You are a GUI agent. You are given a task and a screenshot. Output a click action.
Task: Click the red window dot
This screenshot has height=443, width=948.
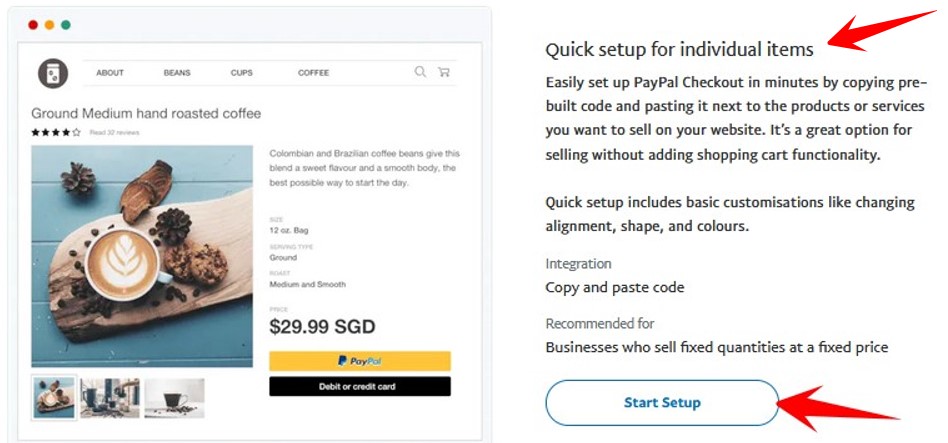(x=33, y=25)
